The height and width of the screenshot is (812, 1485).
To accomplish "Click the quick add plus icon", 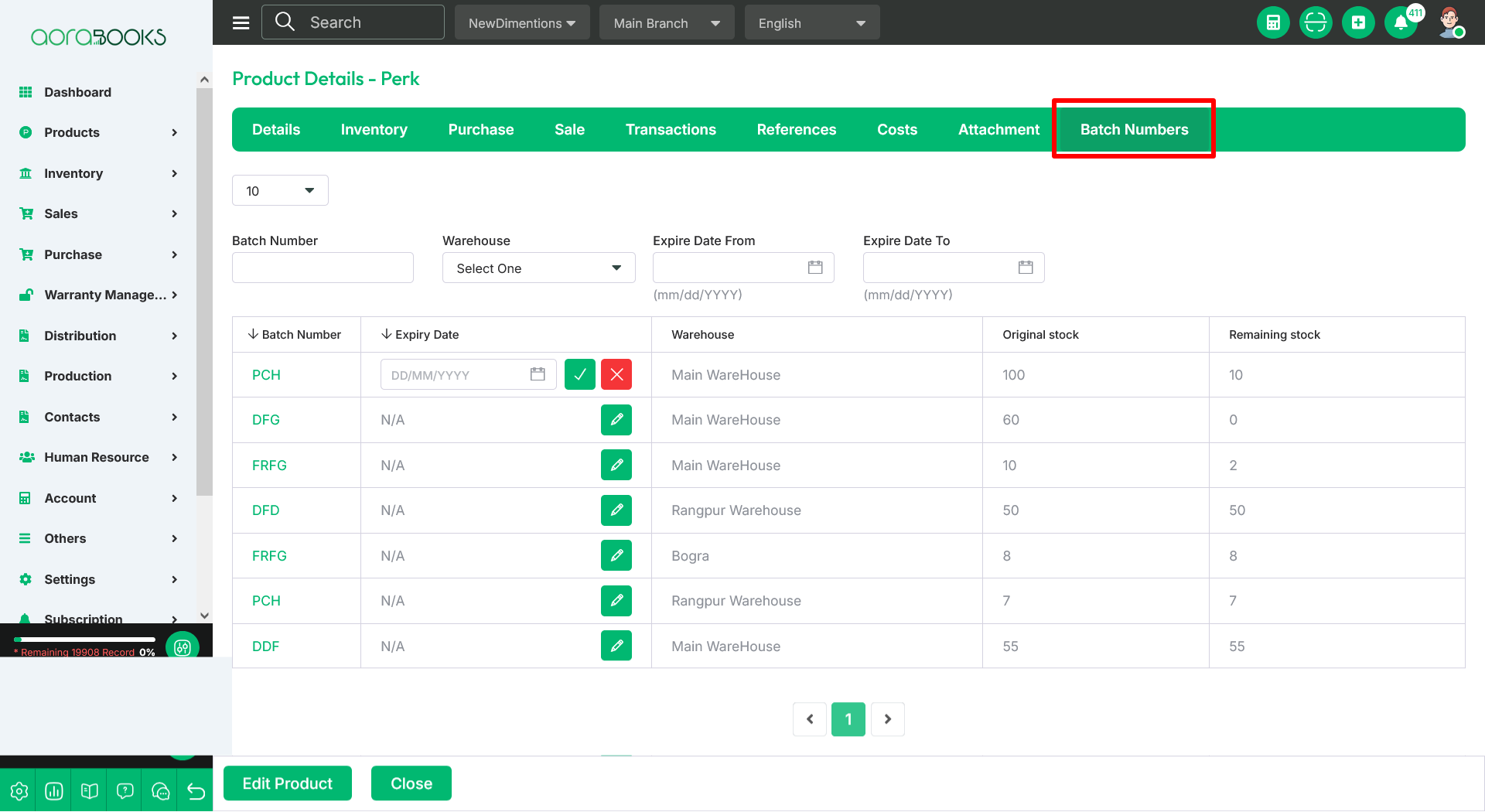I will 1358,22.
